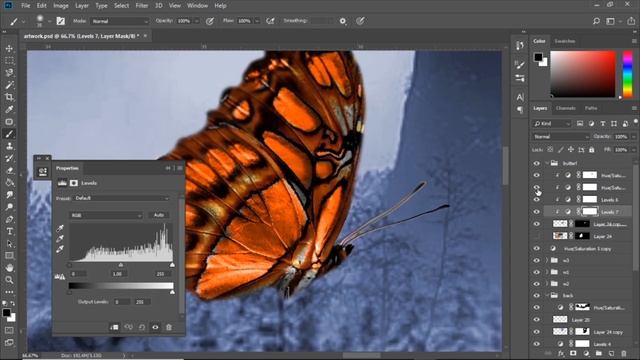Toggle lock transparent pixels

coord(550,150)
